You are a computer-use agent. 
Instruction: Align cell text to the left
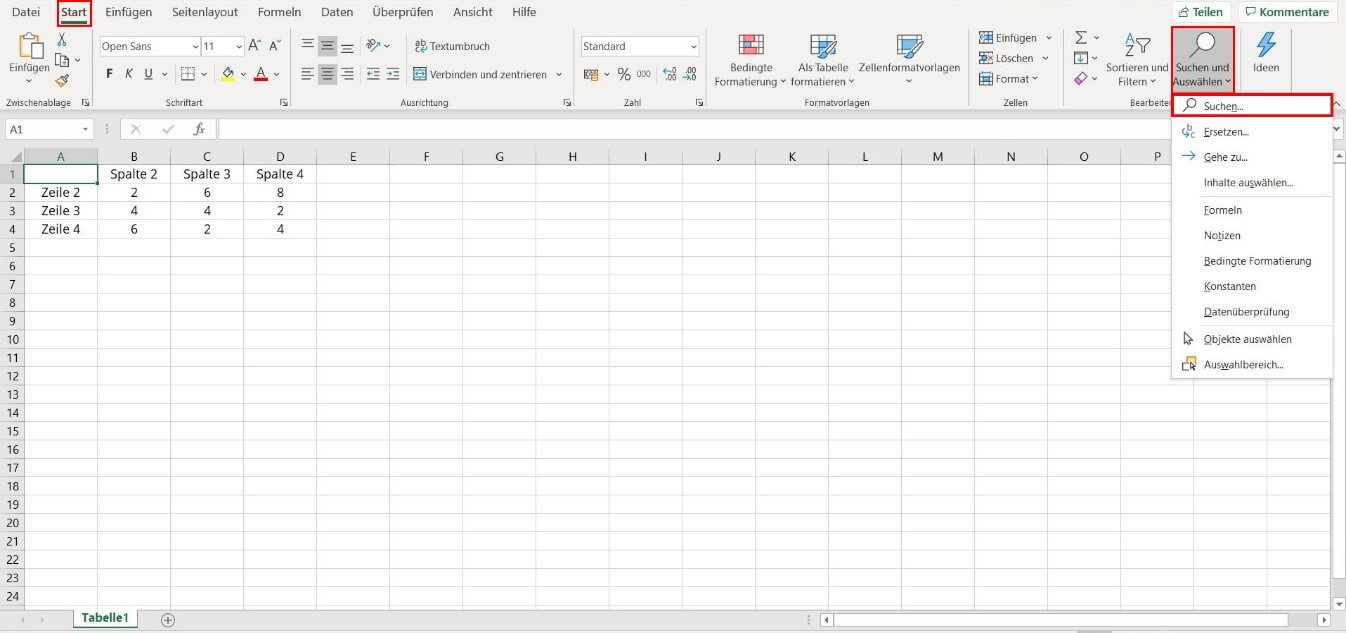coord(308,74)
